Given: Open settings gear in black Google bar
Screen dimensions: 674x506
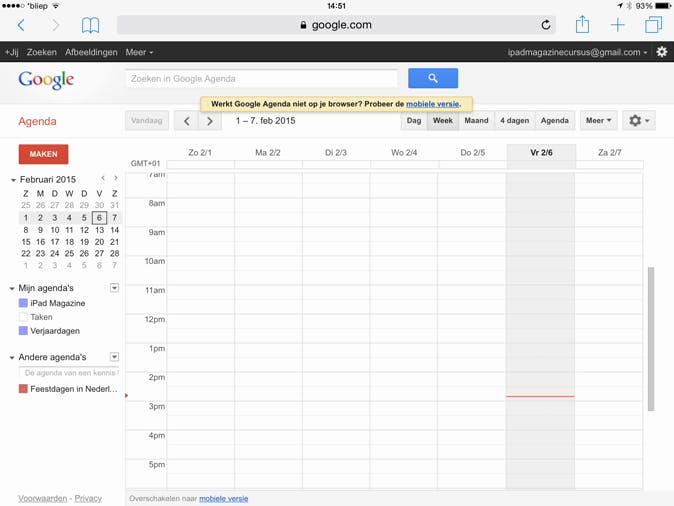Looking at the screenshot, I should 662,52.
